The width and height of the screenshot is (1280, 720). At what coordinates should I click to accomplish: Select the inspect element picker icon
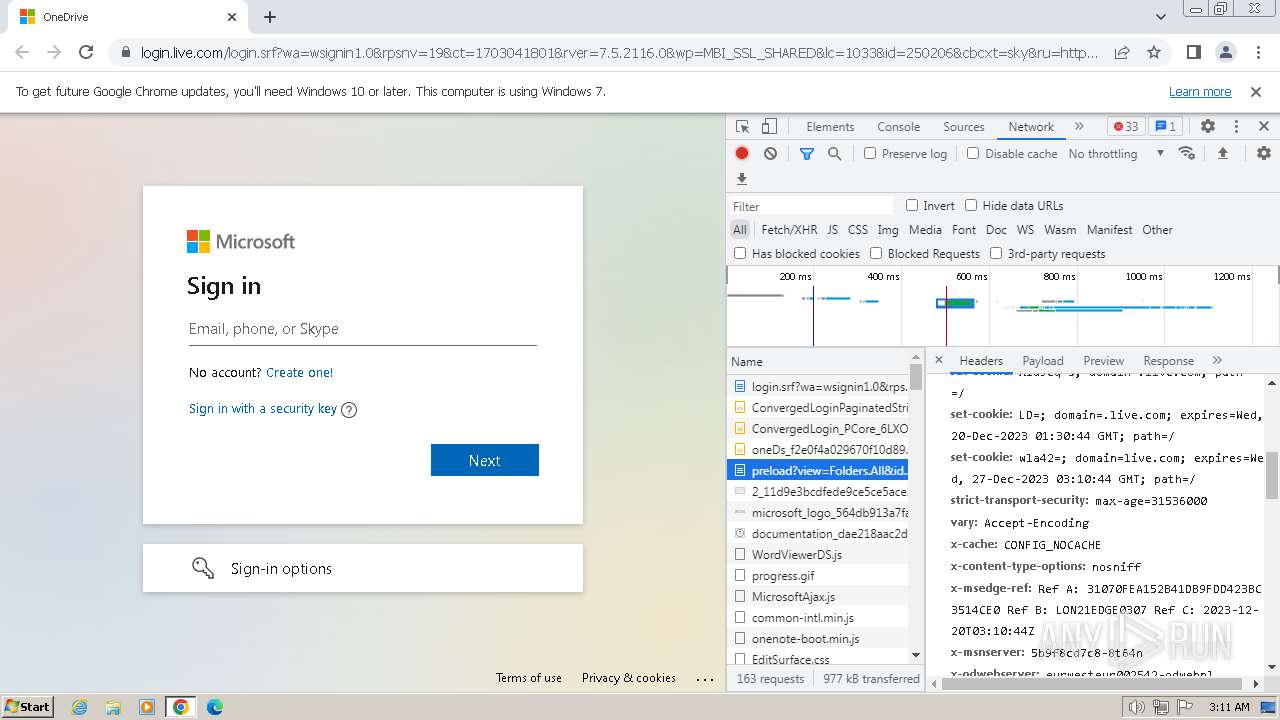(x=742, y=127)
